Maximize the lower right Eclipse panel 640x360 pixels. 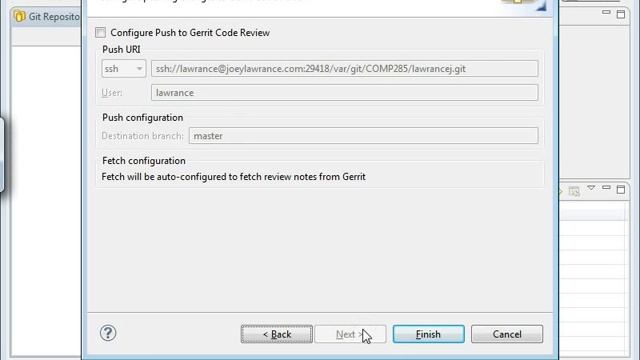click(621, 189)
